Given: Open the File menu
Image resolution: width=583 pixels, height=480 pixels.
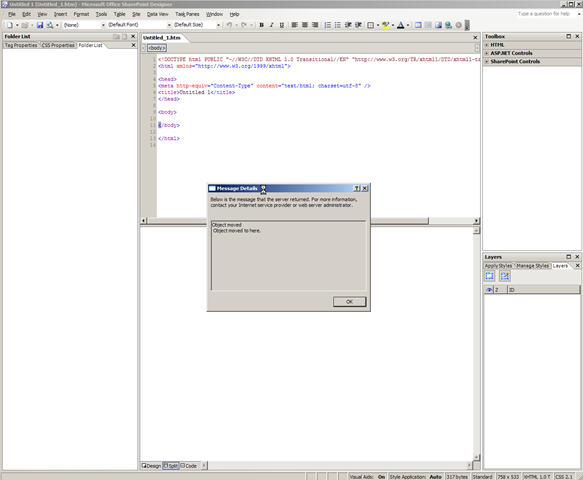Looking at the screenshot, I should coord(12,14).
